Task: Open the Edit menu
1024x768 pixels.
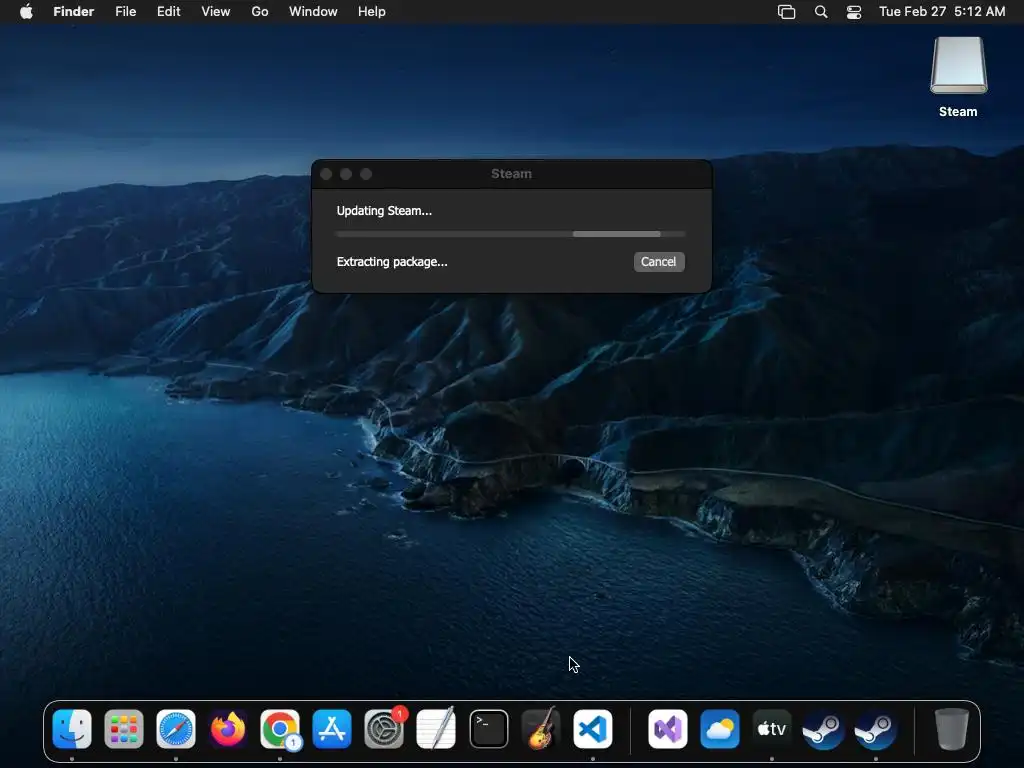Action: click(x=168, y=12)
